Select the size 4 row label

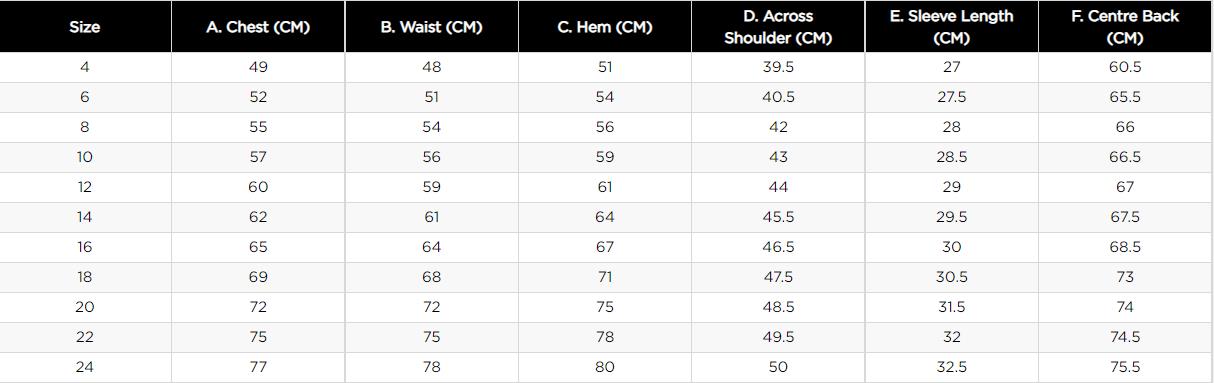(85, 67)
